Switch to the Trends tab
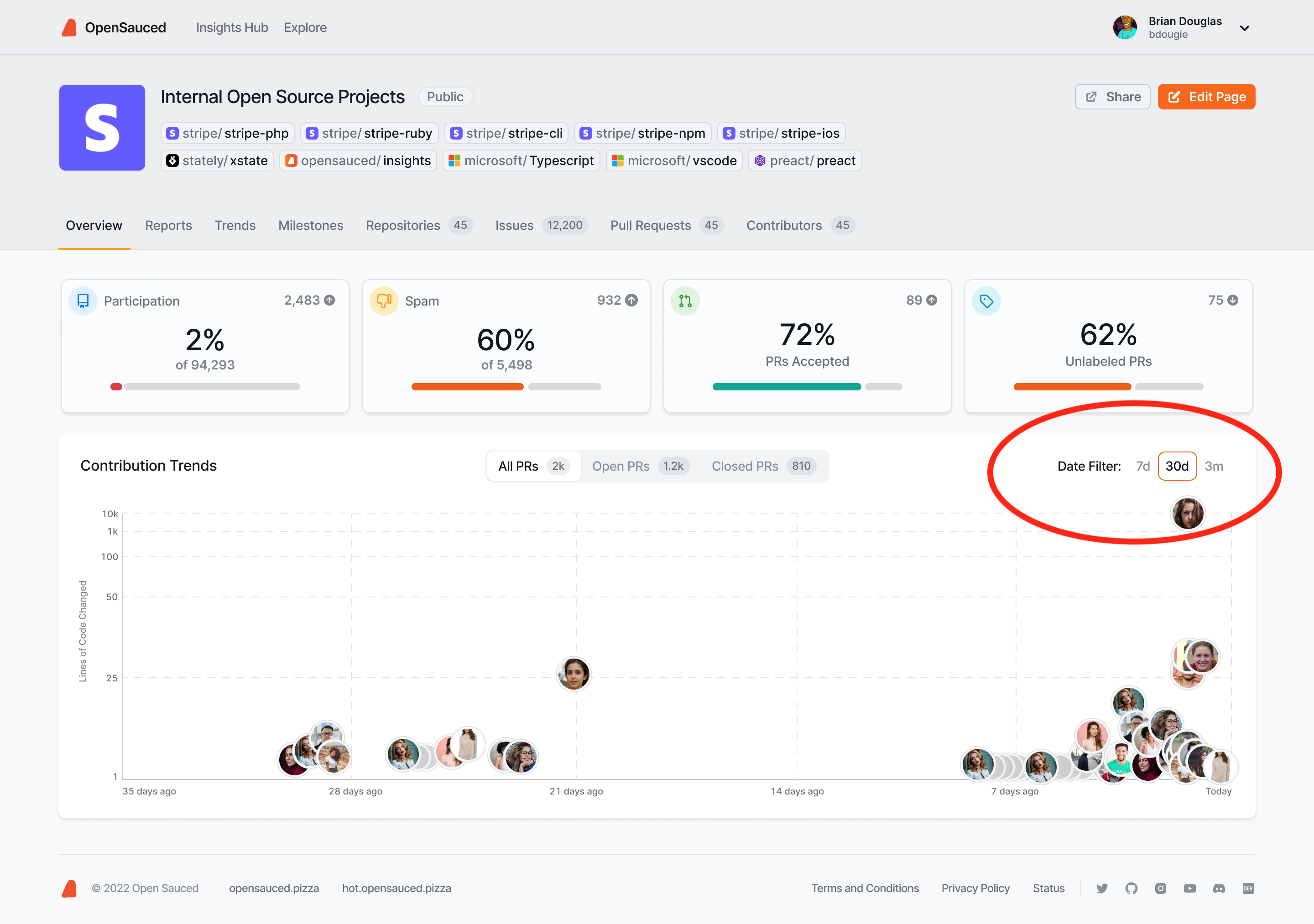The height and width of the screenshot is (924, 1314). (235, 225)
